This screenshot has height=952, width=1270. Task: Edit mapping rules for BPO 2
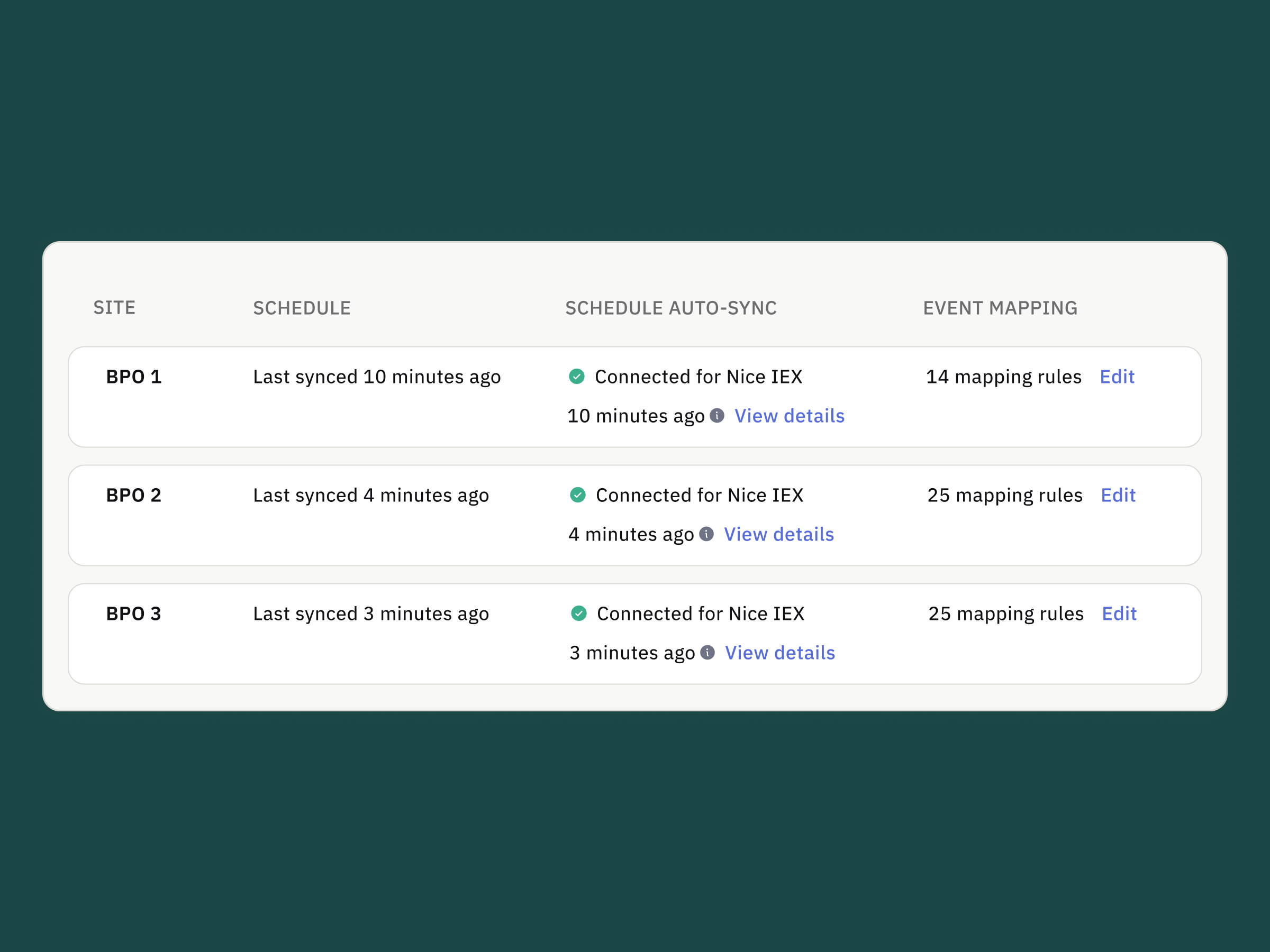point(1118,495)
